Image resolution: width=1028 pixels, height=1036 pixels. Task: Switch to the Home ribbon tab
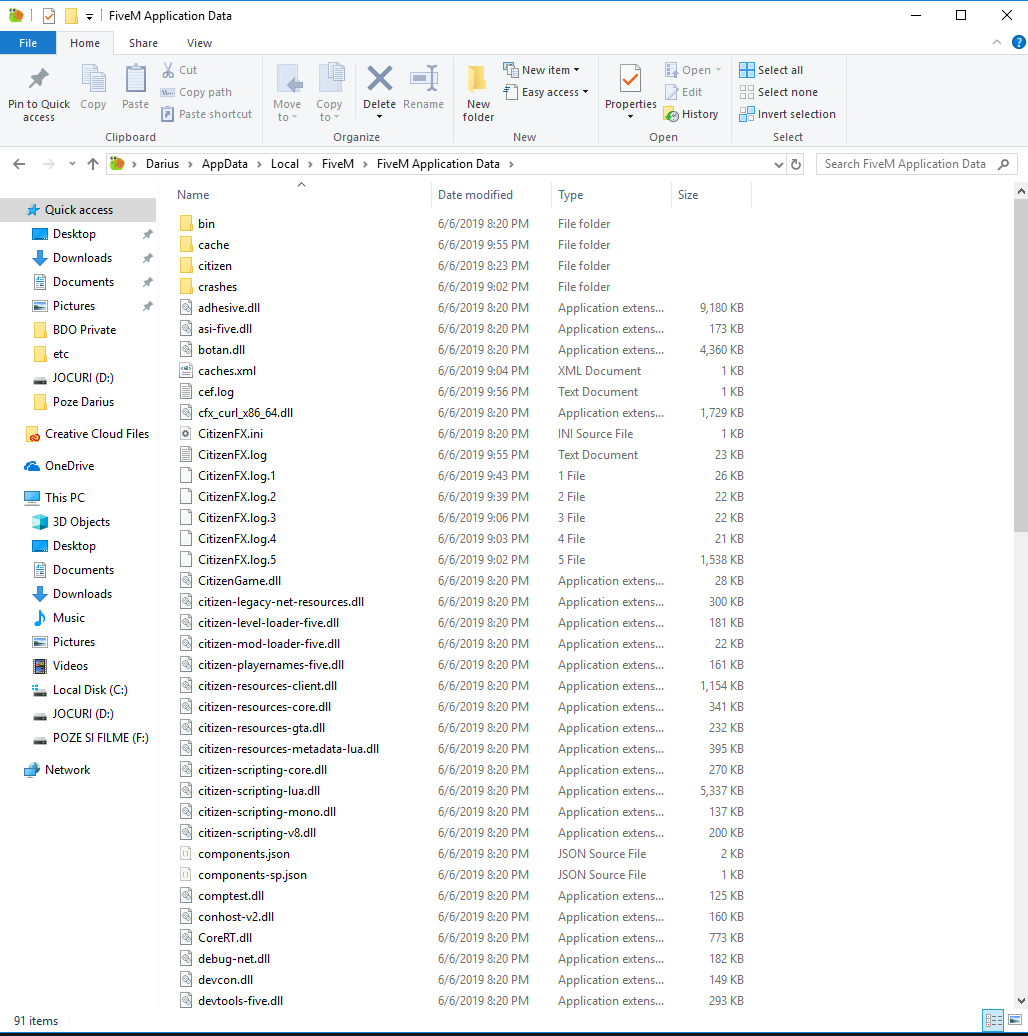(85, 43)
